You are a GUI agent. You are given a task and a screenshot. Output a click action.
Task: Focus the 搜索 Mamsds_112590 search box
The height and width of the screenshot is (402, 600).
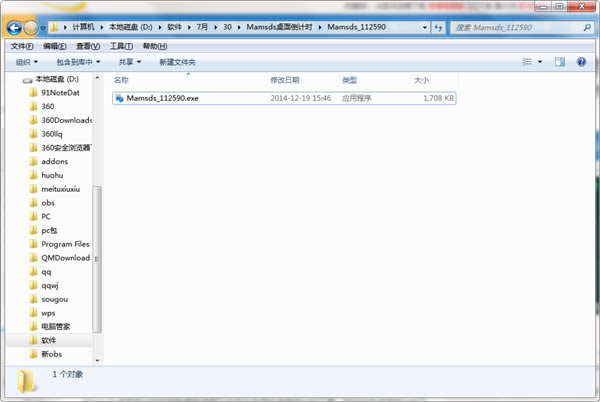(515, 28)
